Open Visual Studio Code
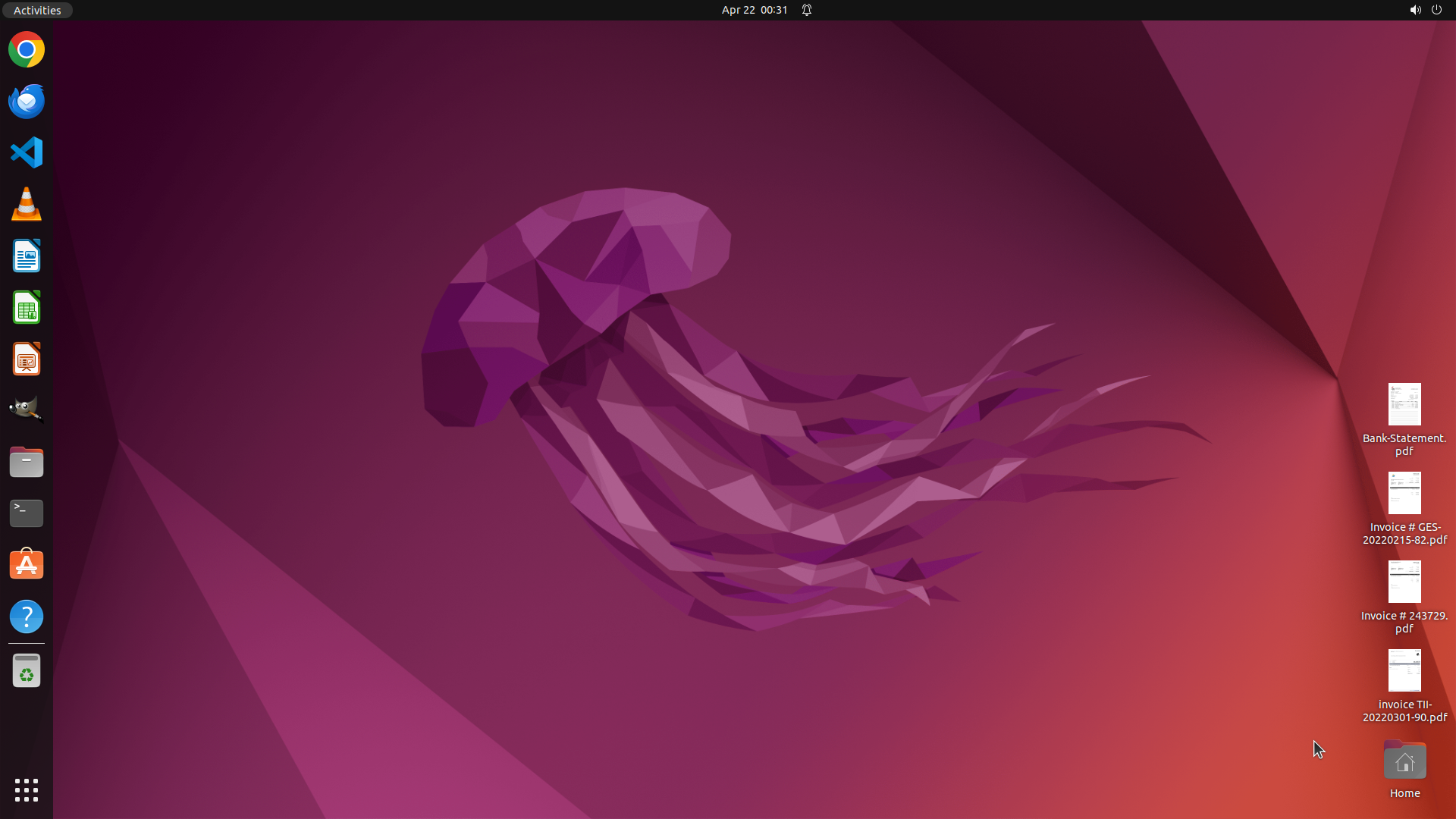 coord(27,152)
